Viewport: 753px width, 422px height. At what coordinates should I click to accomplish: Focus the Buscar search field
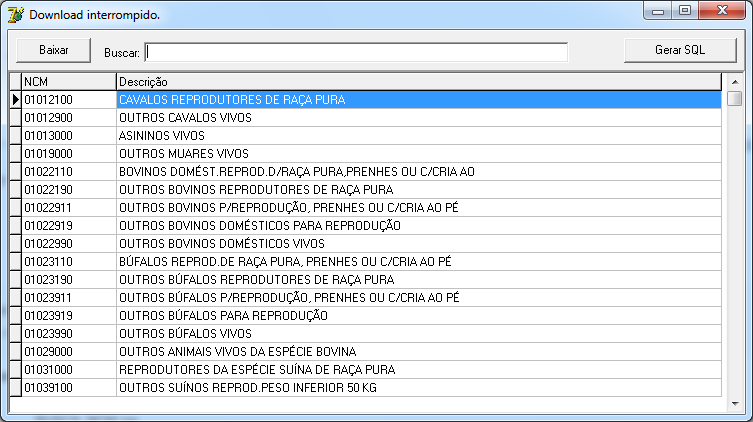(x=356, y=52)
